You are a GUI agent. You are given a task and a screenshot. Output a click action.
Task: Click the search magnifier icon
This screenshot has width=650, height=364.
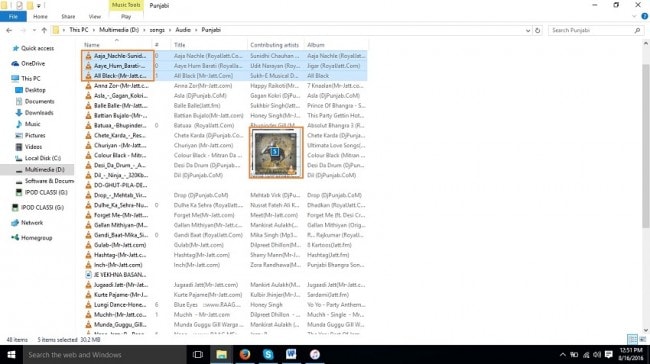637,30
